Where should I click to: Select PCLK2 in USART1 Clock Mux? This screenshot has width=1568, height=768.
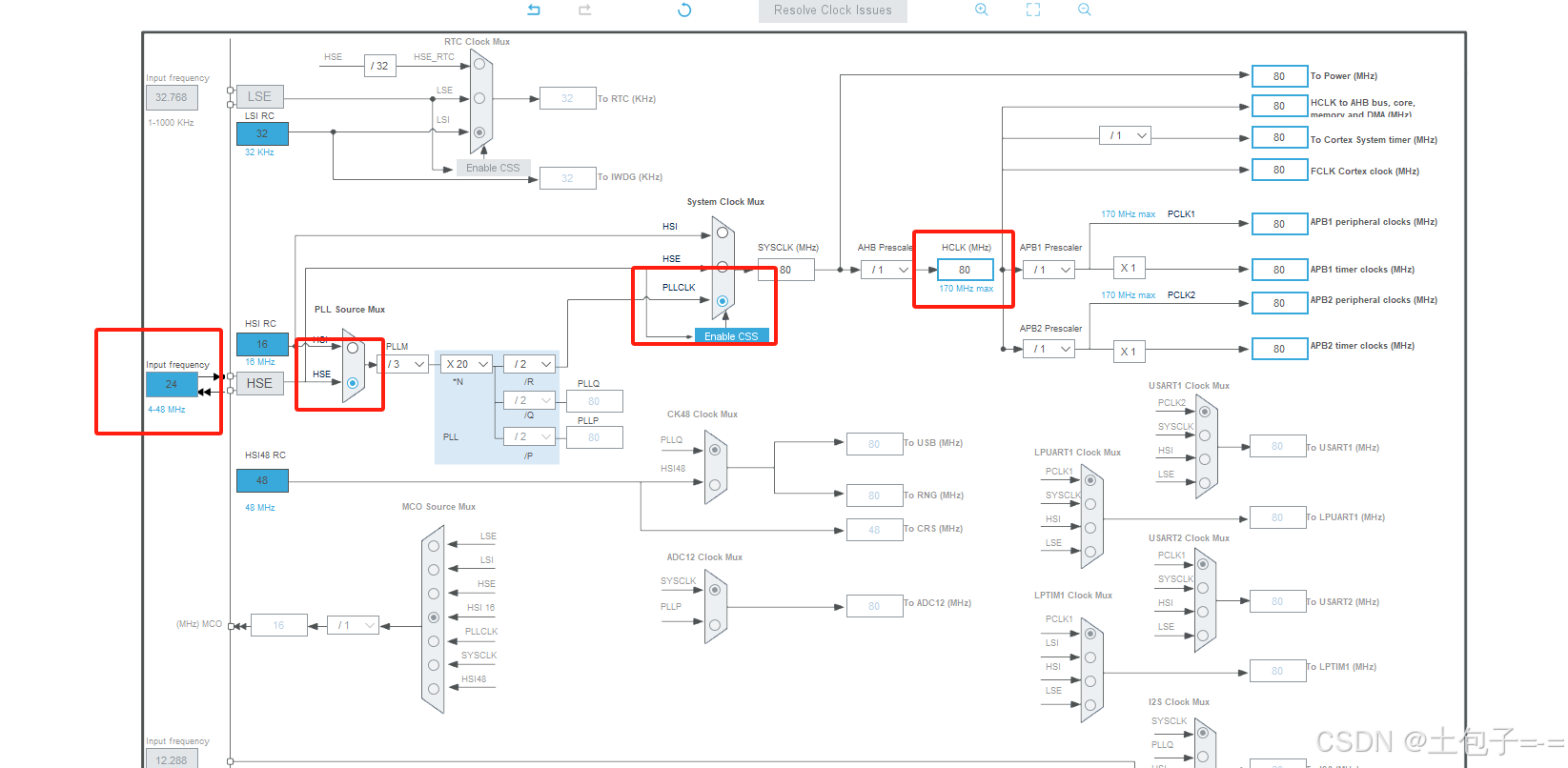click(x=1205, y=412)
